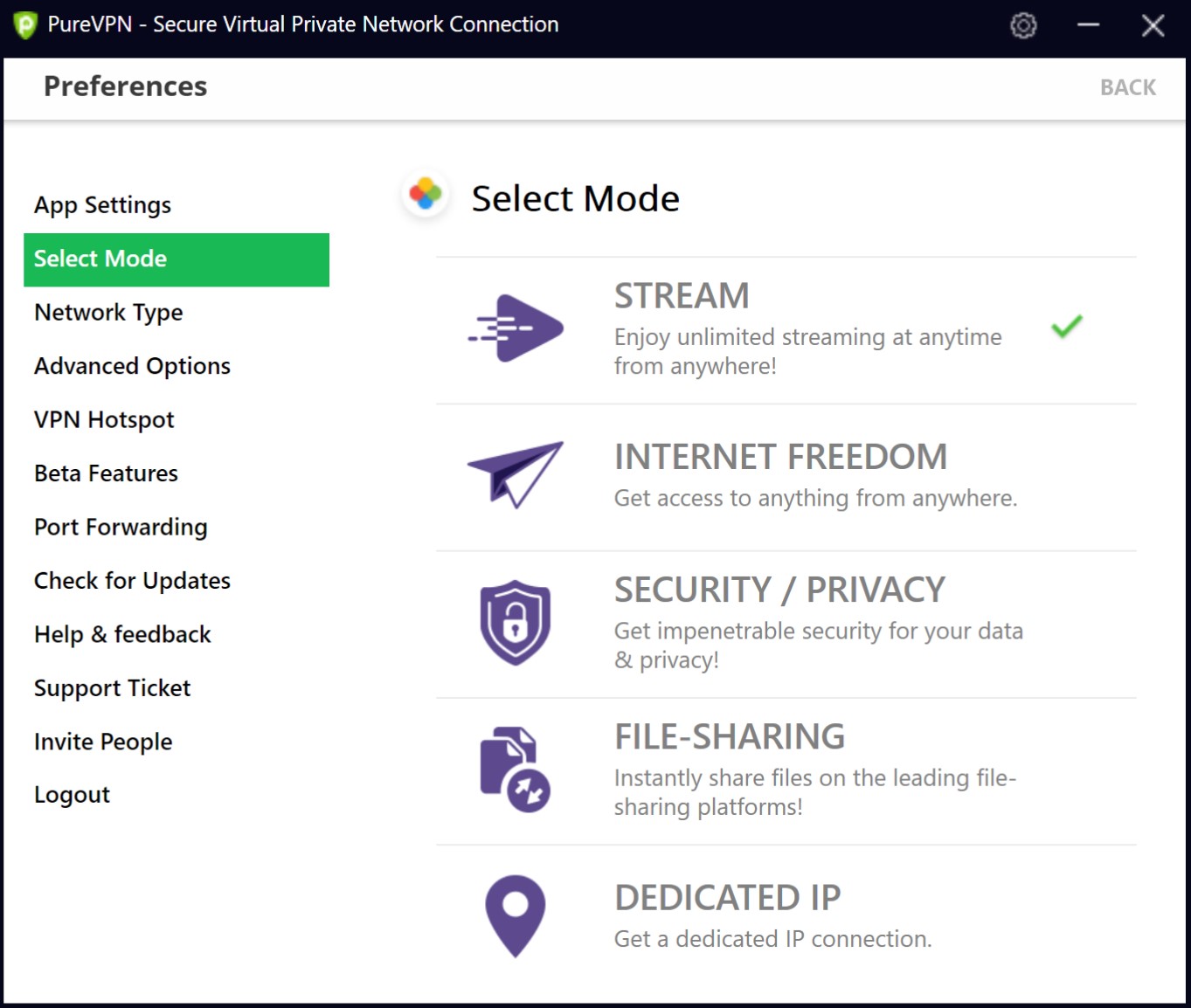
Task: Click the PureVPN shield logo icon
Action: tap(25, 25)
